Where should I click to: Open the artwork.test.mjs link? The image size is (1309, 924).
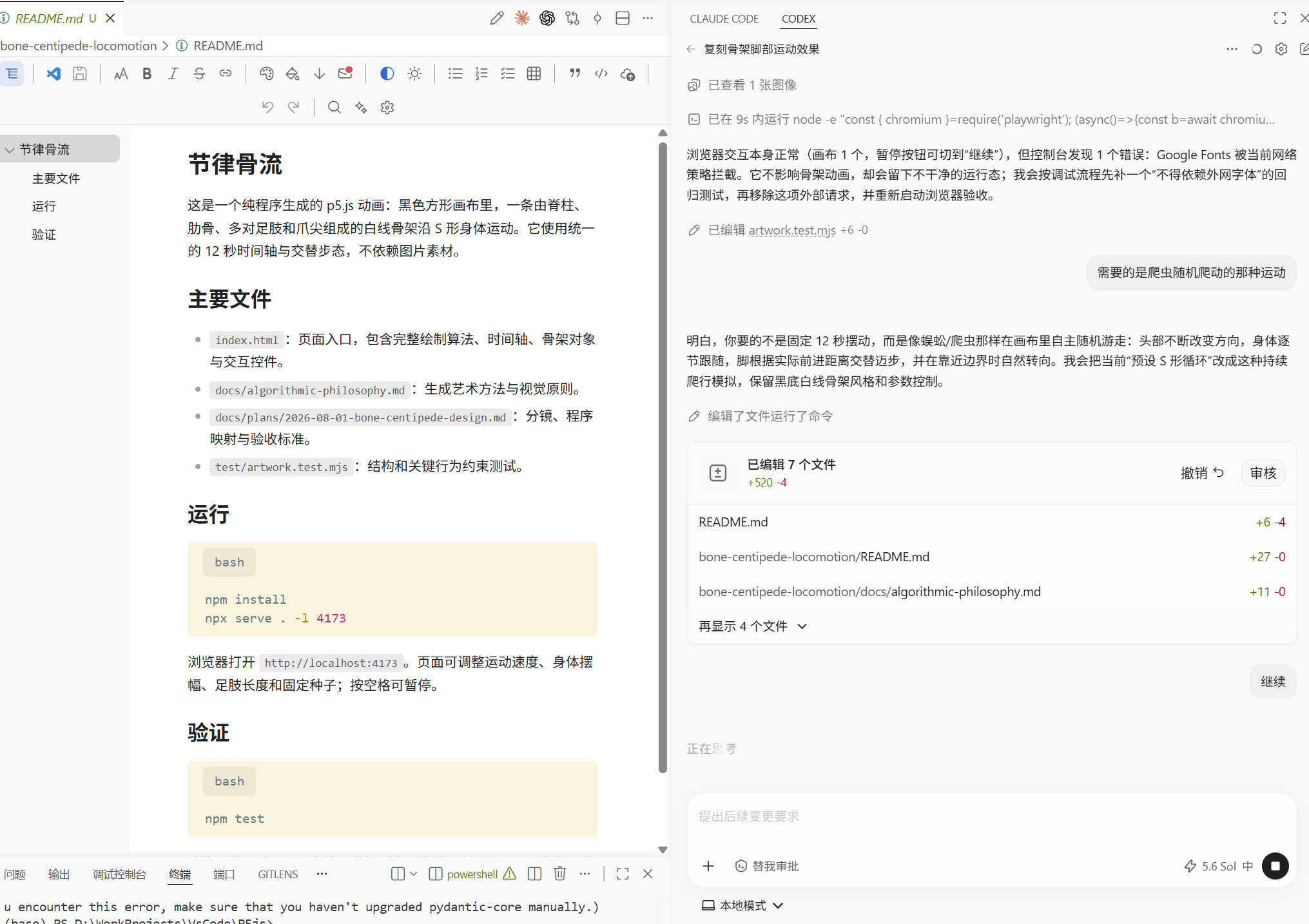792,230
